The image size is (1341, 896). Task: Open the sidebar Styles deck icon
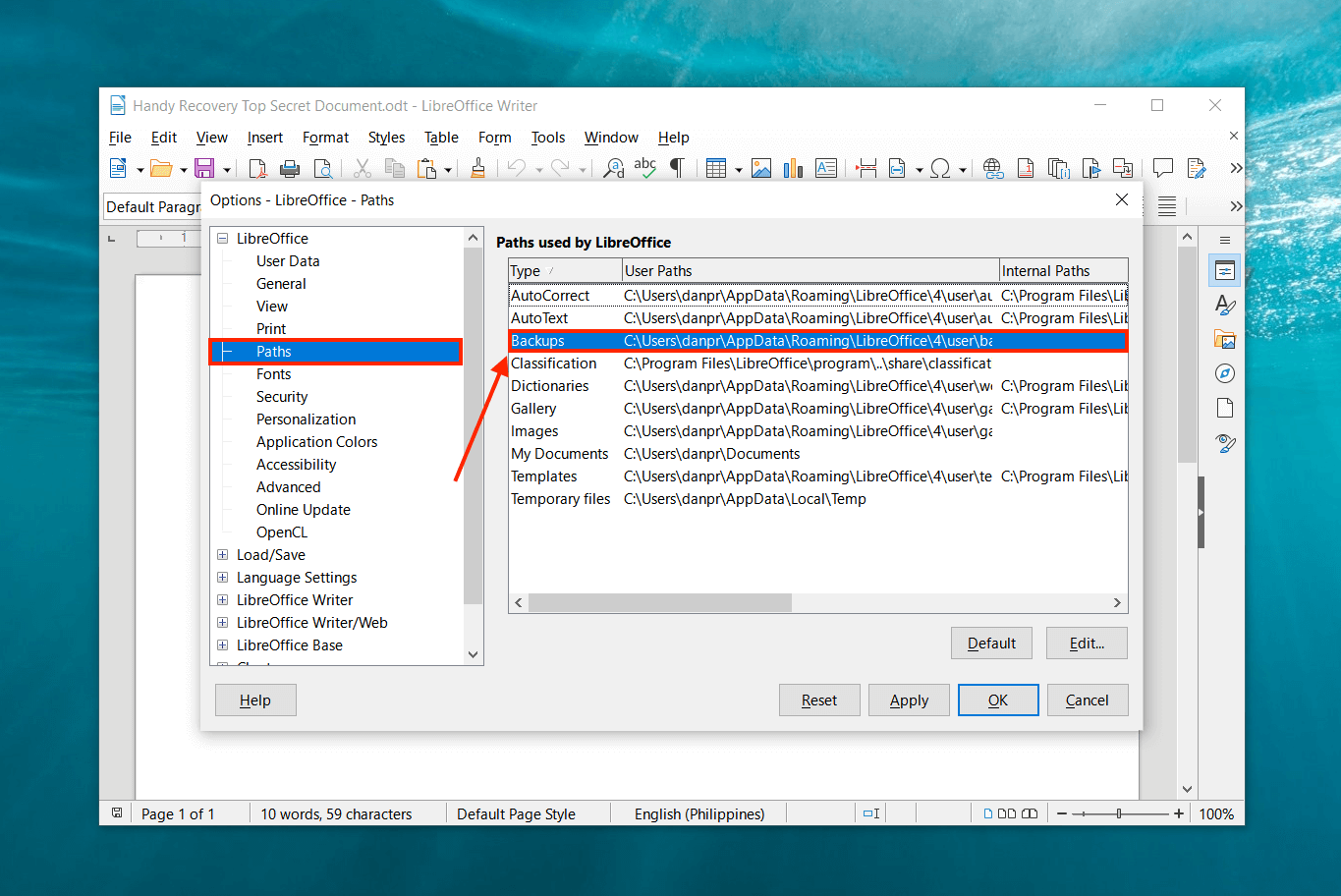point(1225,305)
